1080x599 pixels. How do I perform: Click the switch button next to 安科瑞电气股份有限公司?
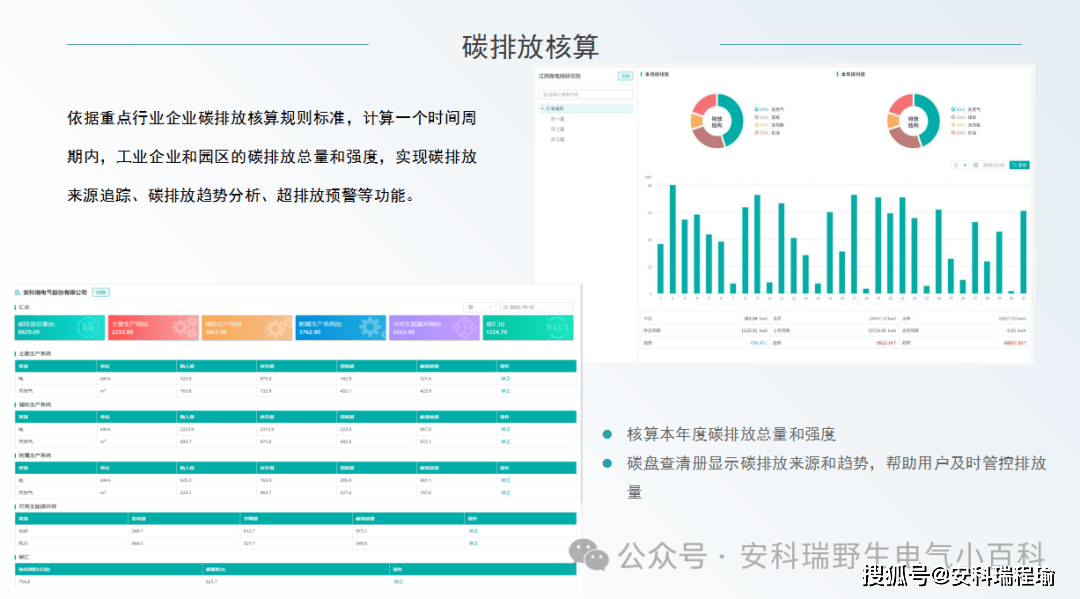tap(101, 293)
